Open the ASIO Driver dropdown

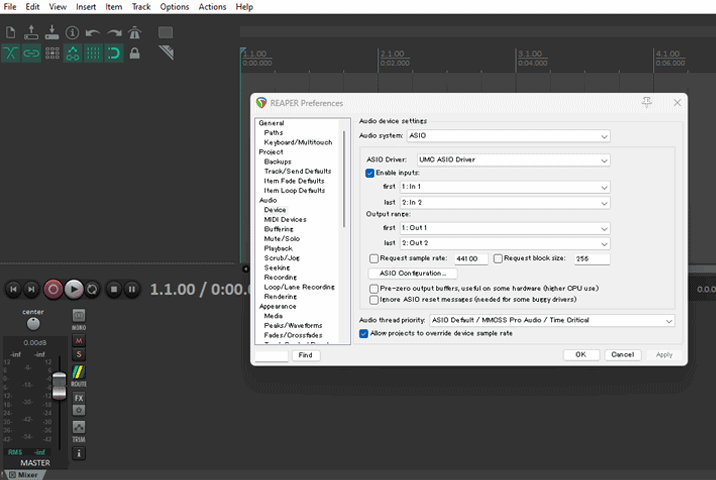(514, 160)
